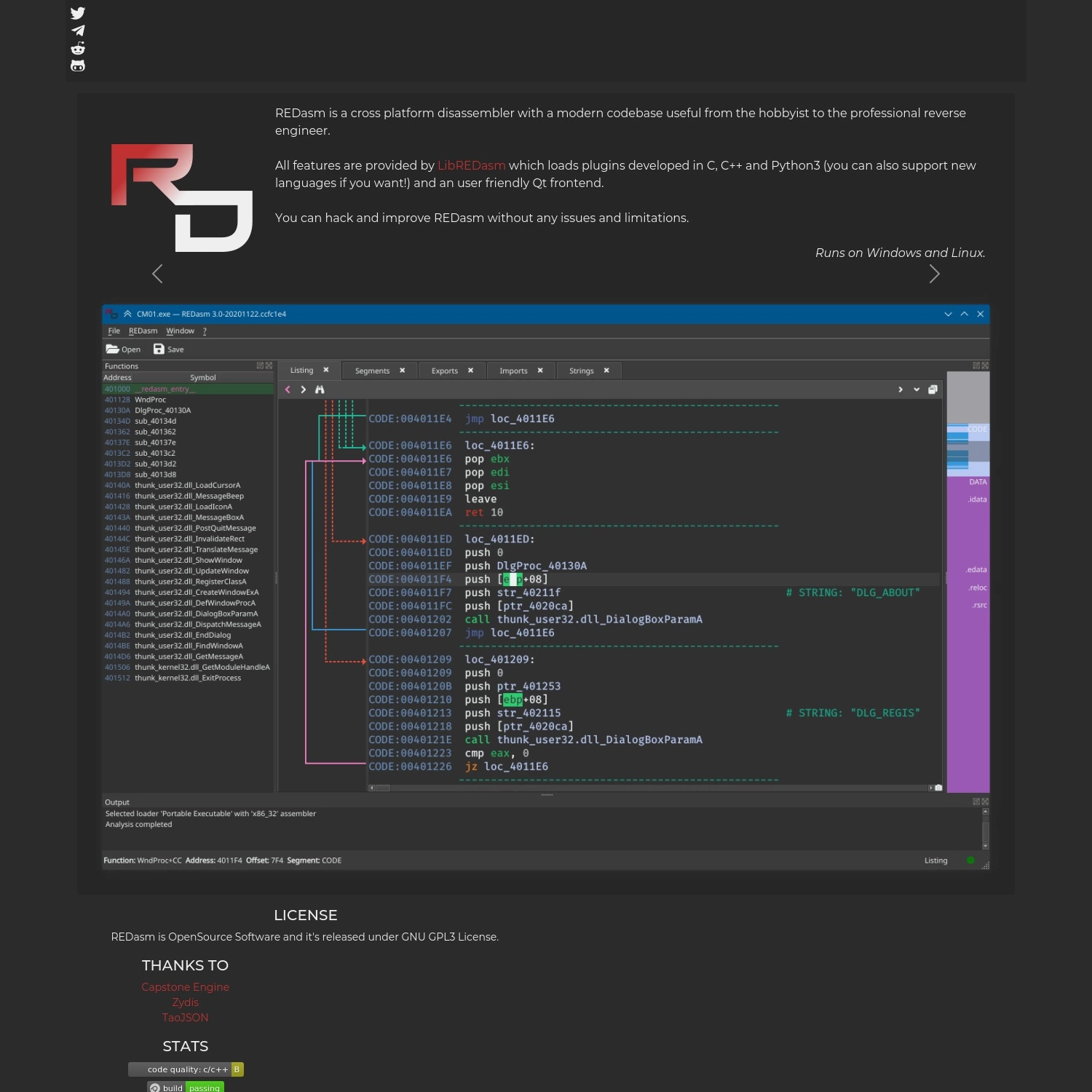Close the Imports tab with its X
Image resolution: width=1092 pixels, height=1092 pixels.
540,371
